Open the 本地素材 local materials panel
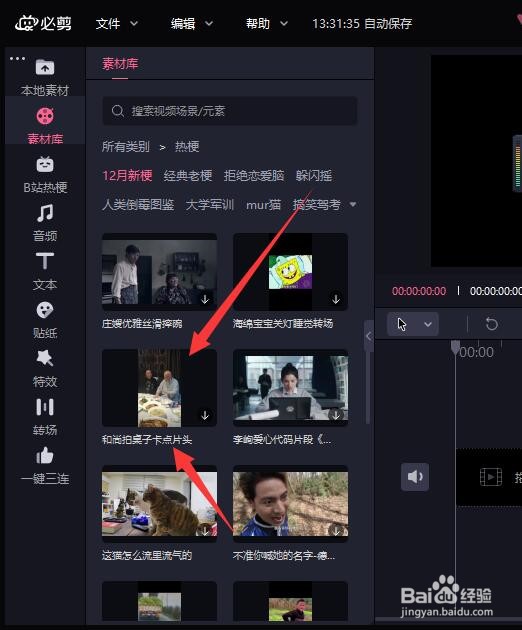The height and width of the screenshot is (630, 522). click(45, 77)
